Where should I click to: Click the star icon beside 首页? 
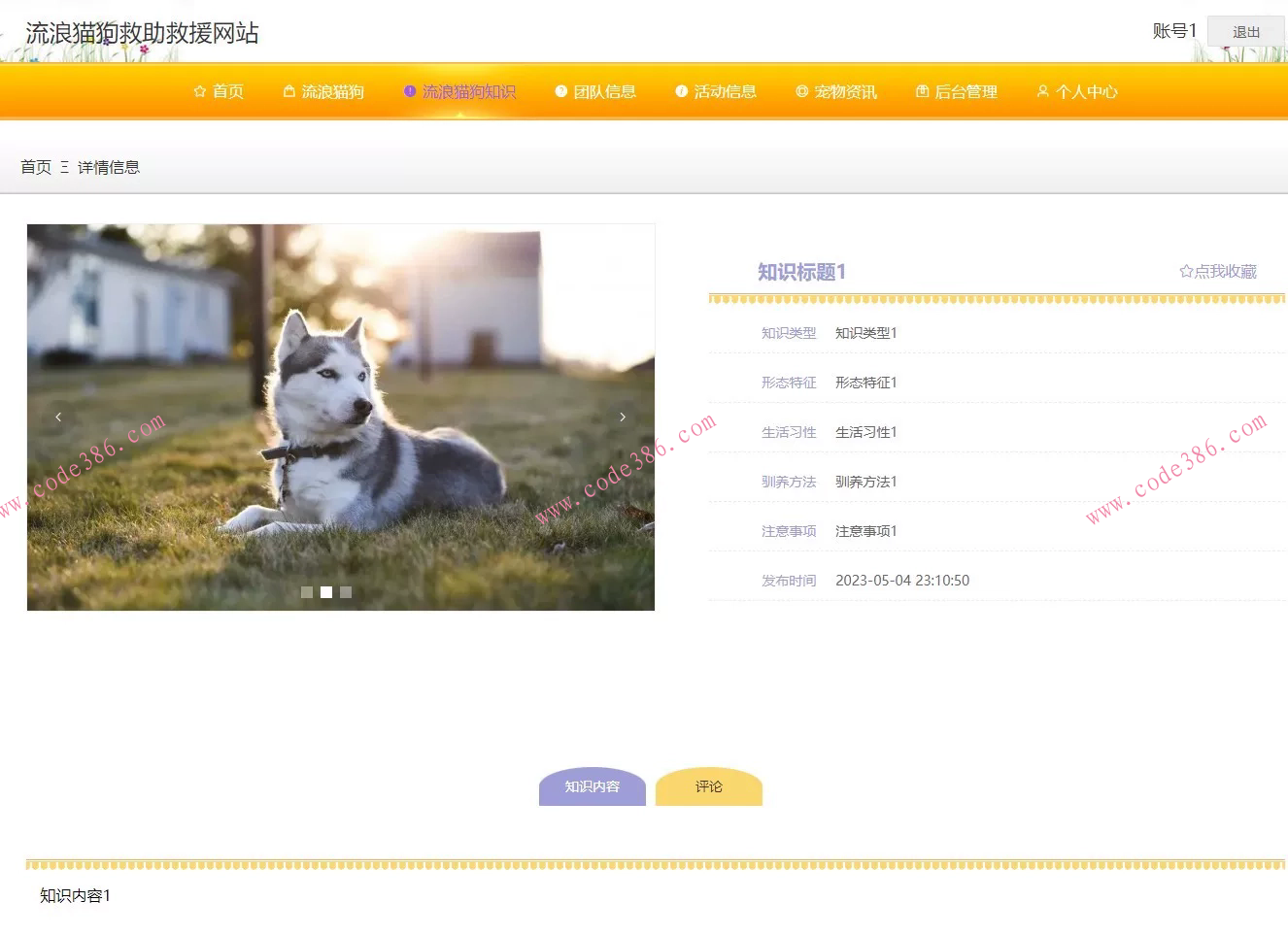click(200, 91)
